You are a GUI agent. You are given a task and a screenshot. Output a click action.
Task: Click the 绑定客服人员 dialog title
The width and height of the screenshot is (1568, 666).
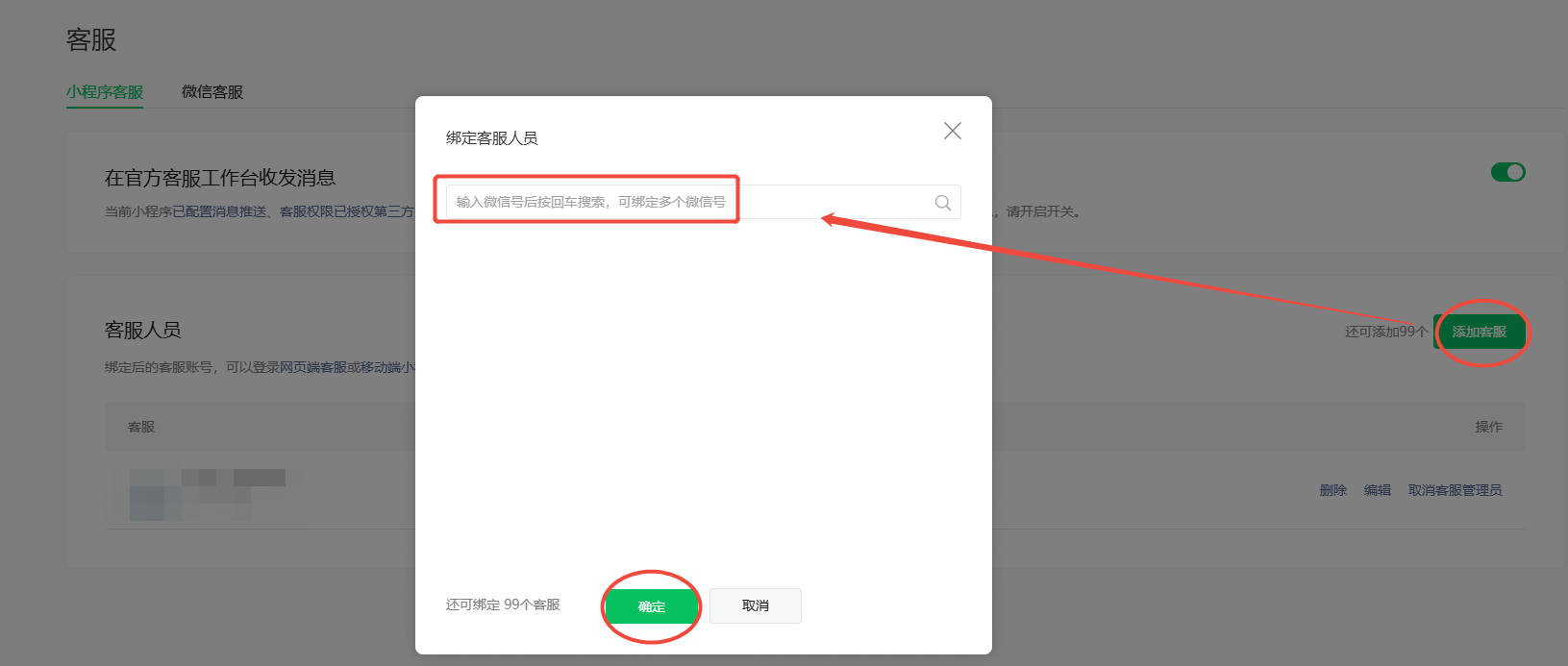coord(491,138)
